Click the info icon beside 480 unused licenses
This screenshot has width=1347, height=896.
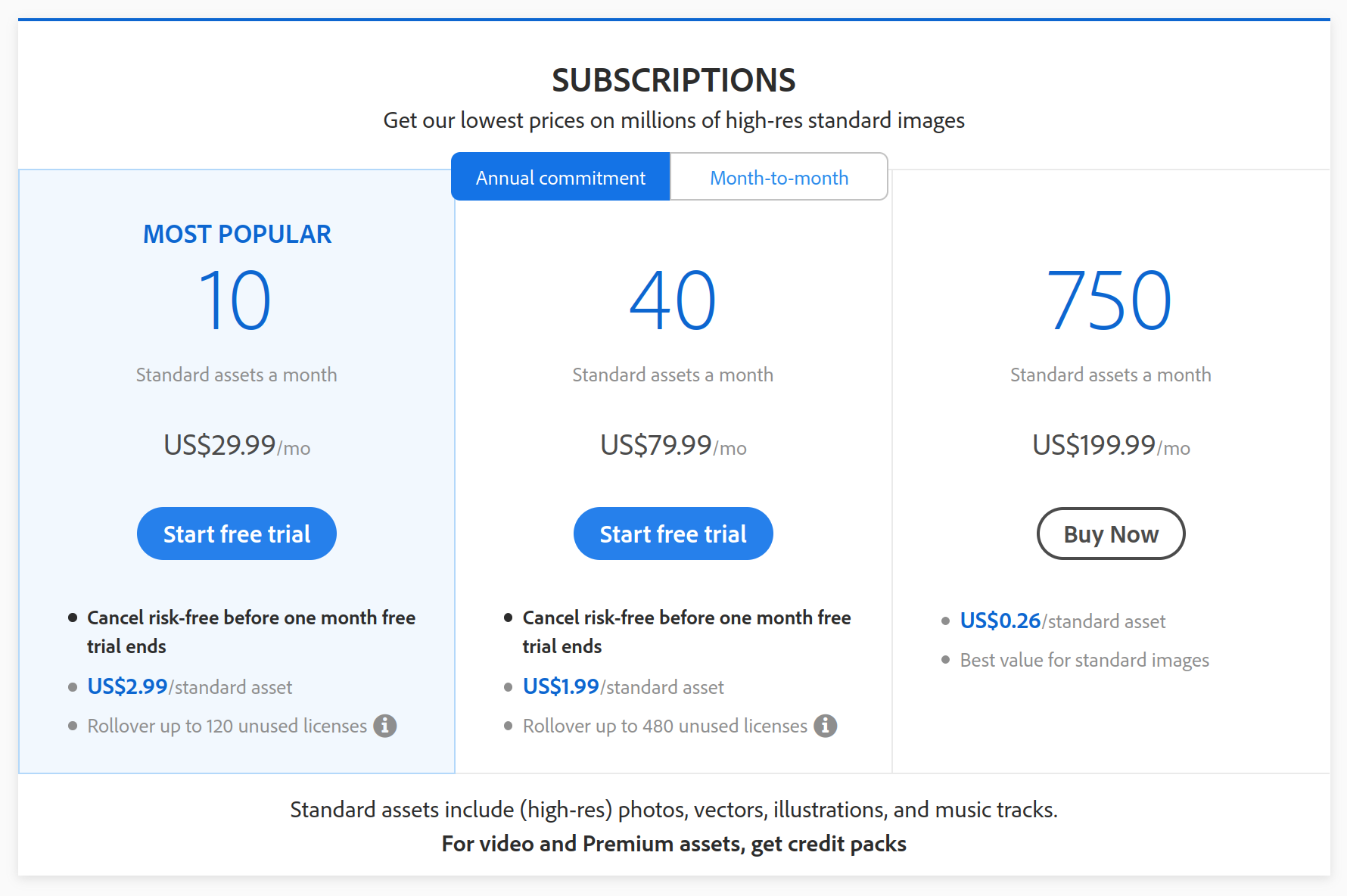tap(826, 726)
